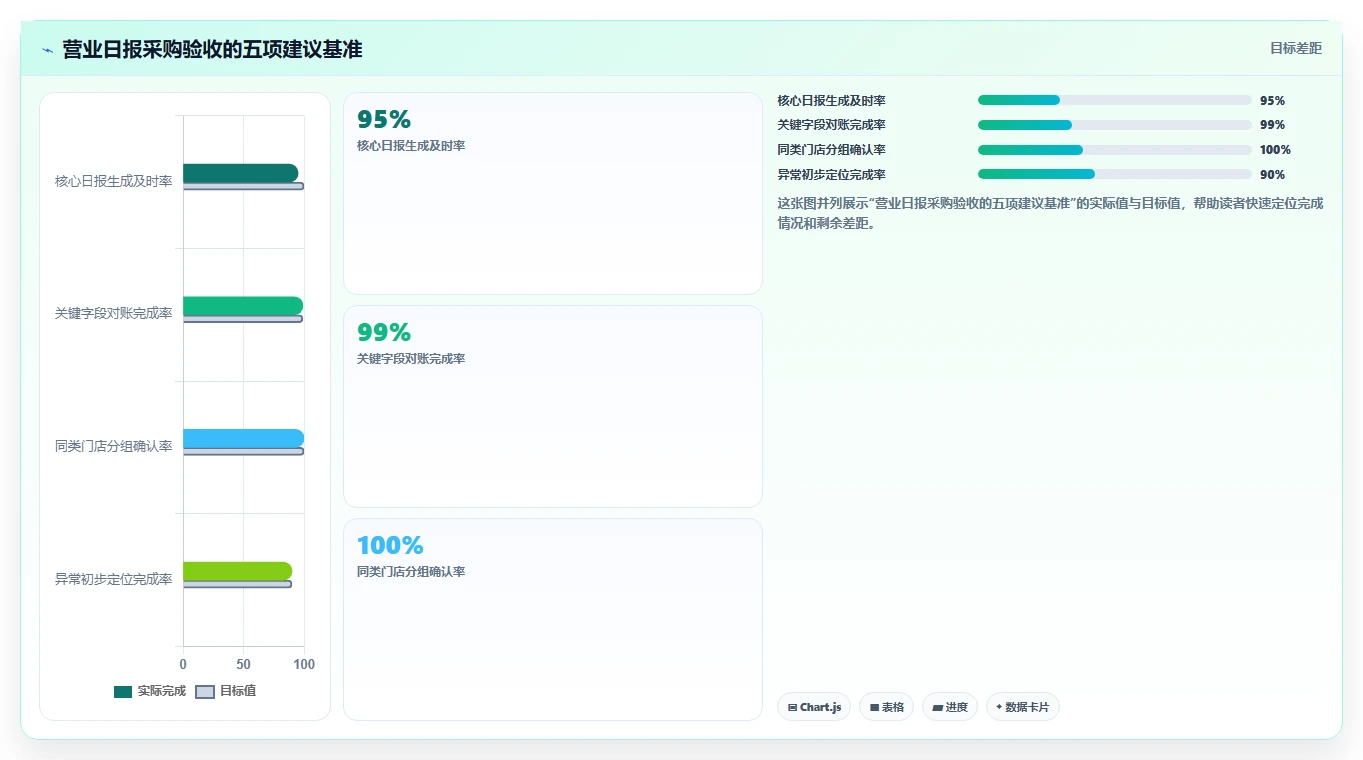Click the 同类门店分组确认率 label in progress list

point(831,150)
